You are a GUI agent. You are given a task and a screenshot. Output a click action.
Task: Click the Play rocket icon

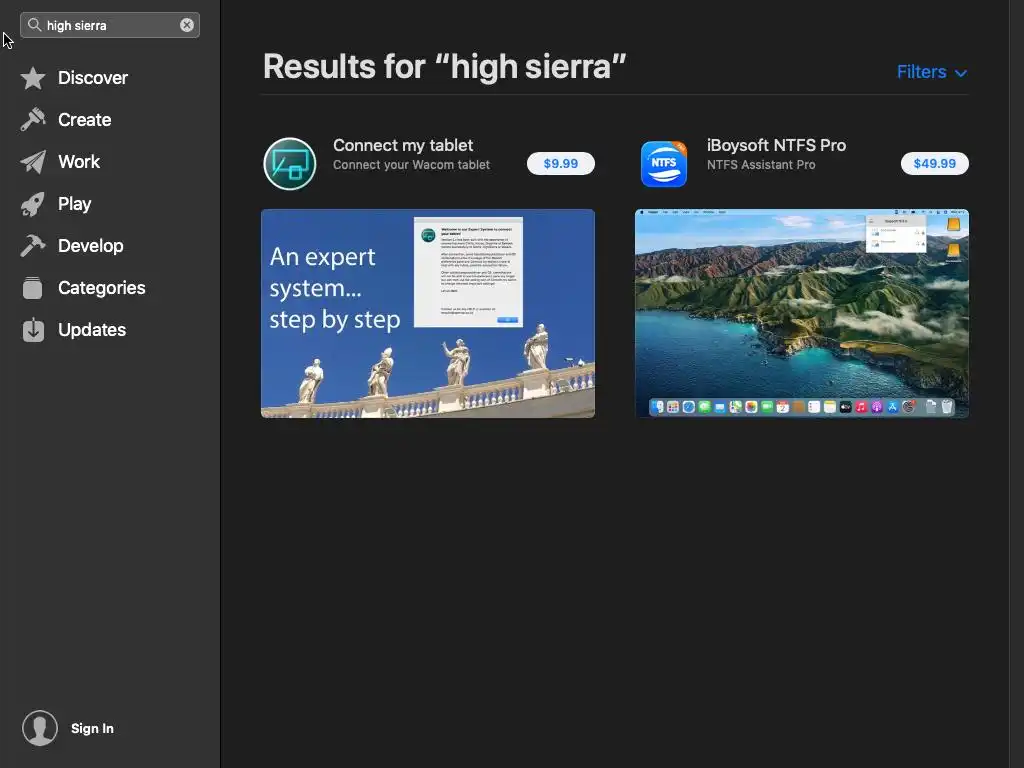(x=33, y=204)
